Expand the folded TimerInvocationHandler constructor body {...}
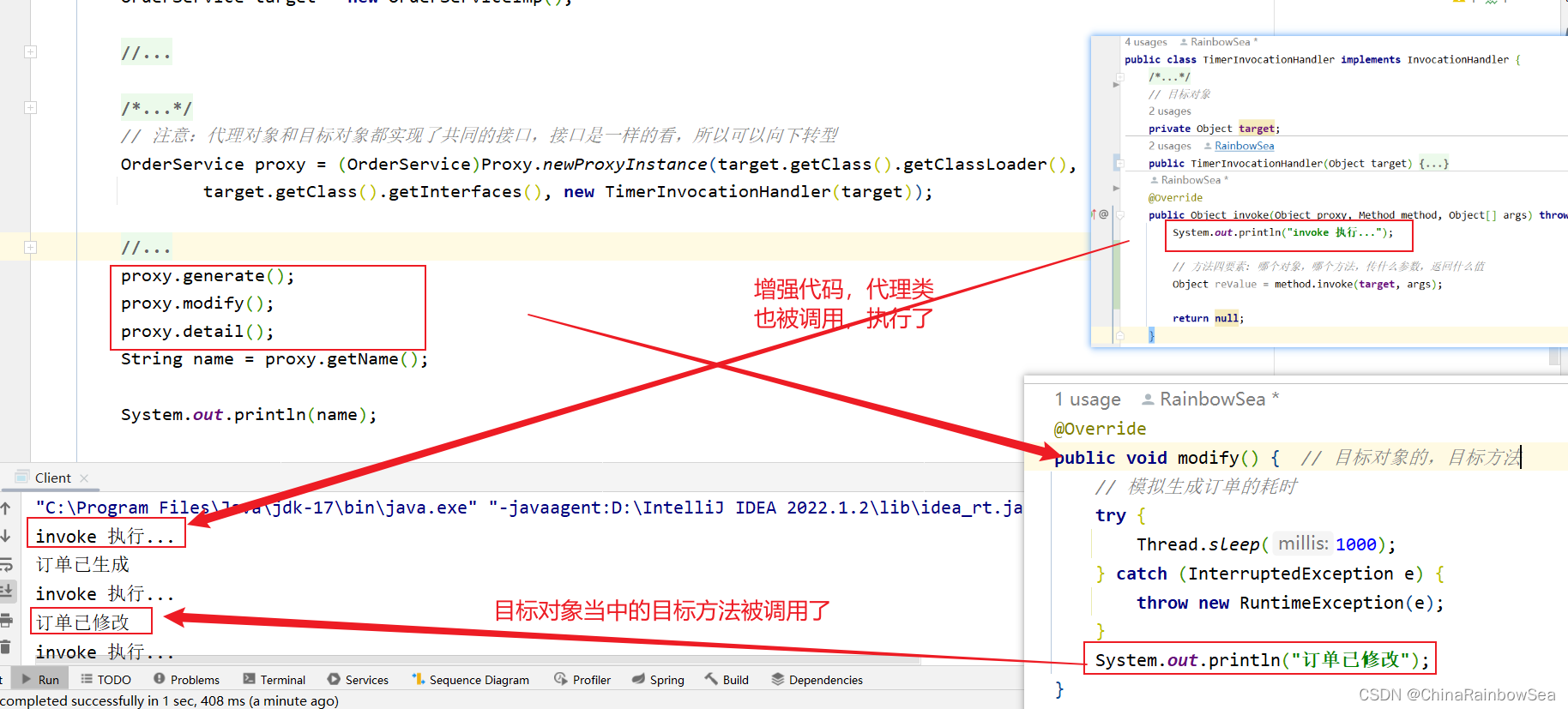The width and height of the screenshot is (1568, 709). click(x=1433, y=164)
